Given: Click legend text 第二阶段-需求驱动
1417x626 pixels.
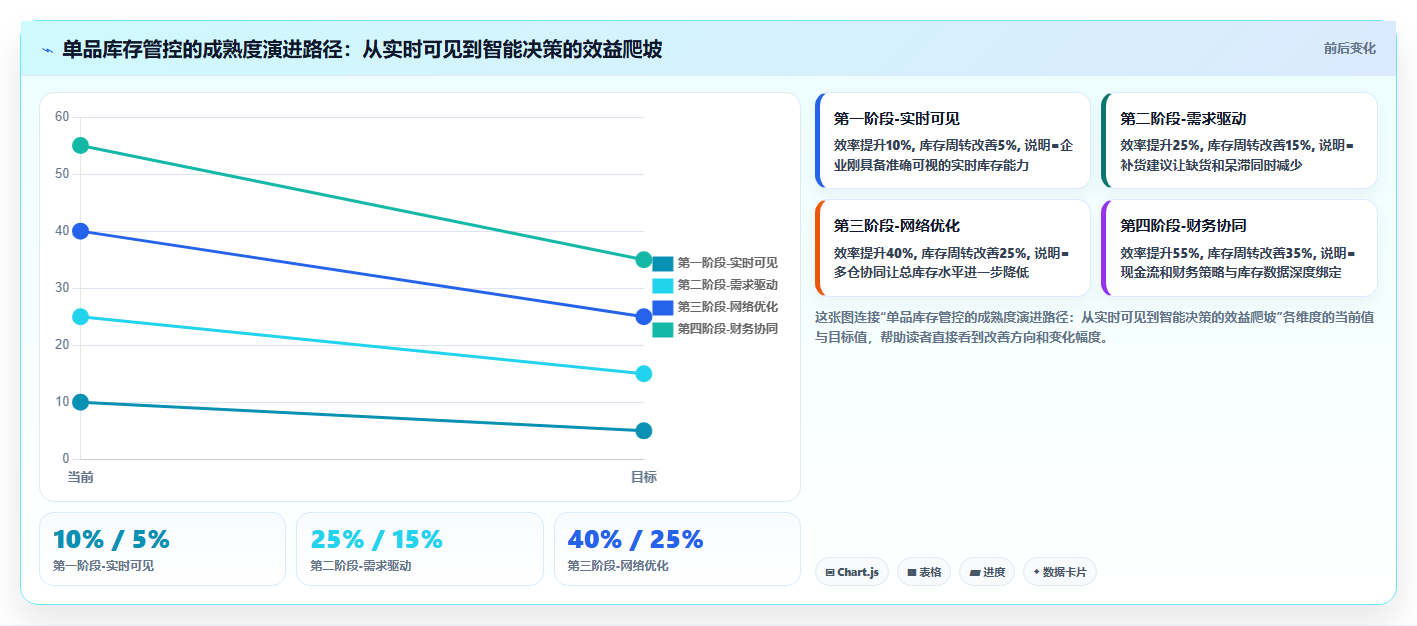Looking at the screenshot, I should [x=727, y=285].
